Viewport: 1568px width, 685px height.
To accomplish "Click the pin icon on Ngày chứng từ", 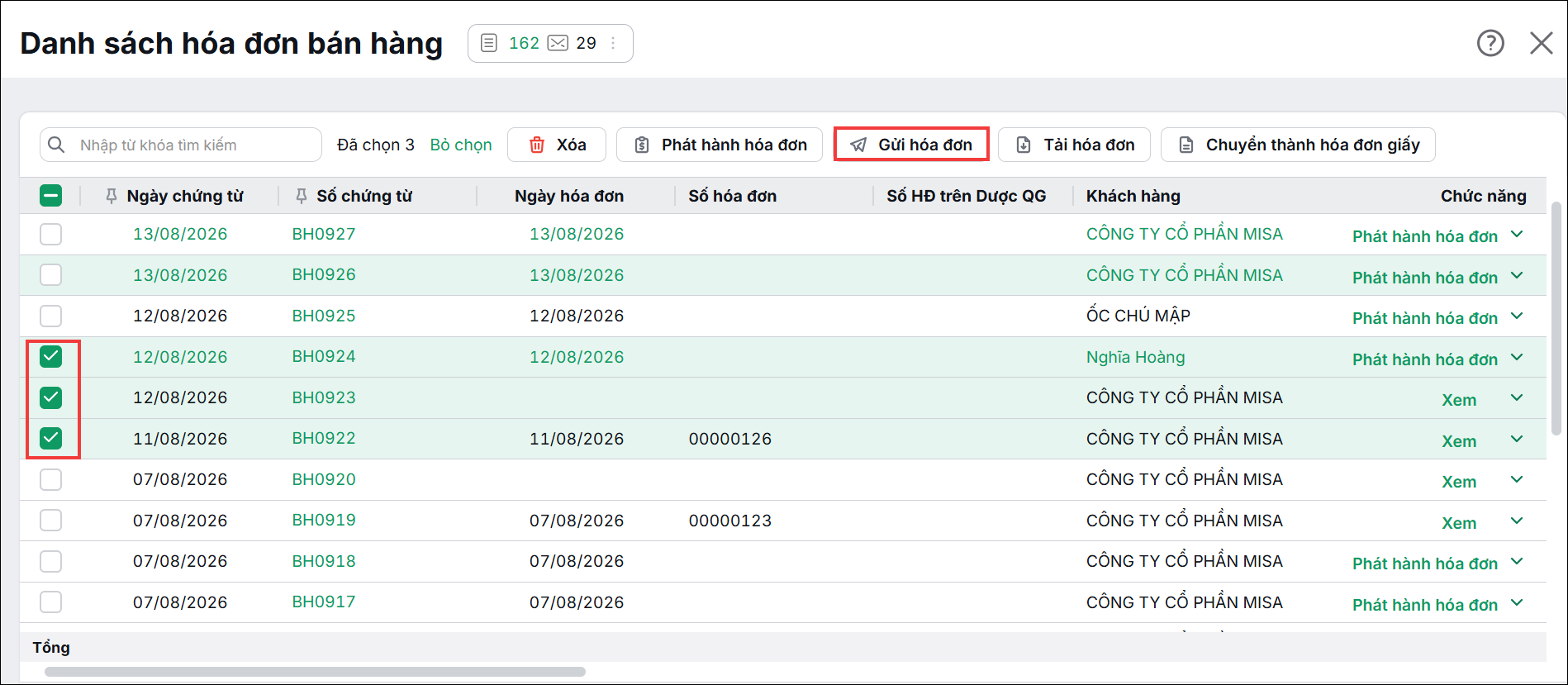I will [112, 196].
